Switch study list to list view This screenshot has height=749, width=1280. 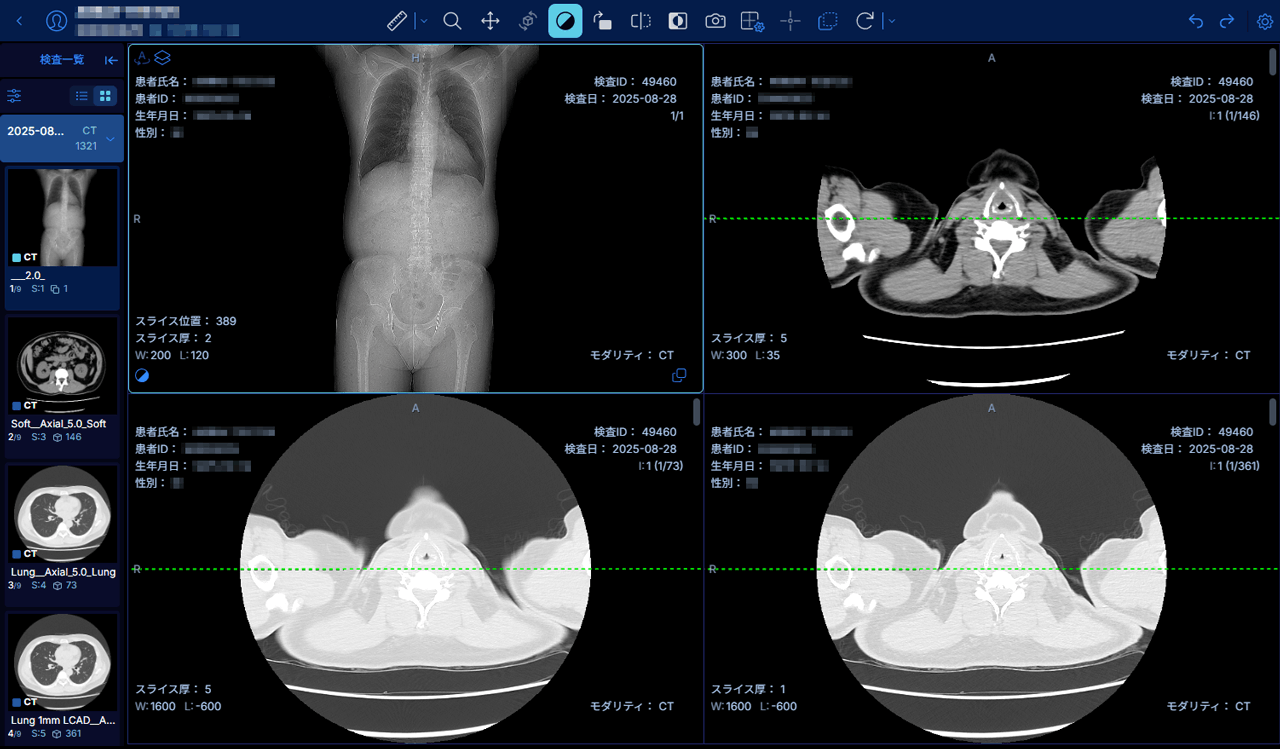pos(82,96)
